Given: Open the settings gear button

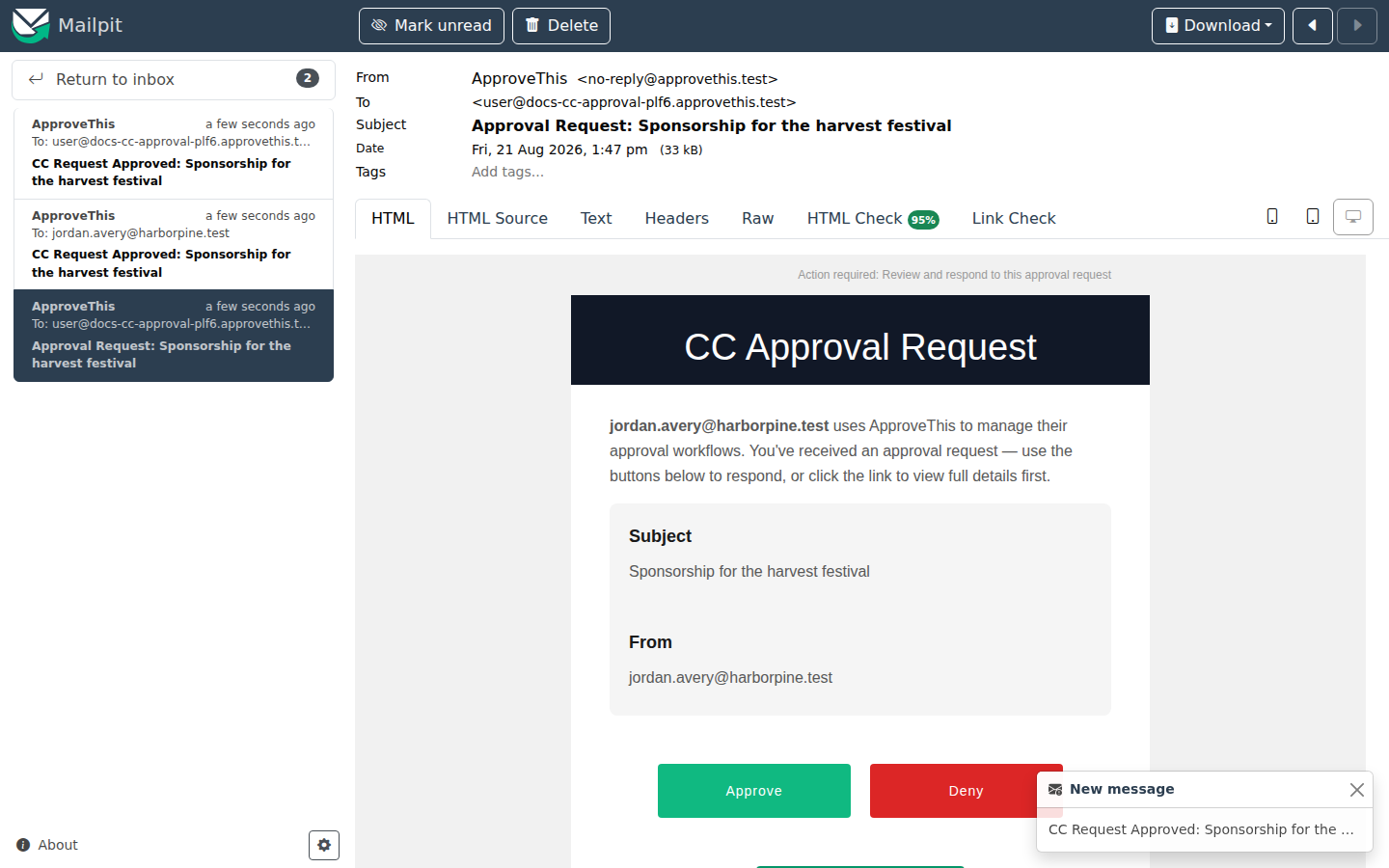Looking at the screenshot, I should (x=324, y=845).
